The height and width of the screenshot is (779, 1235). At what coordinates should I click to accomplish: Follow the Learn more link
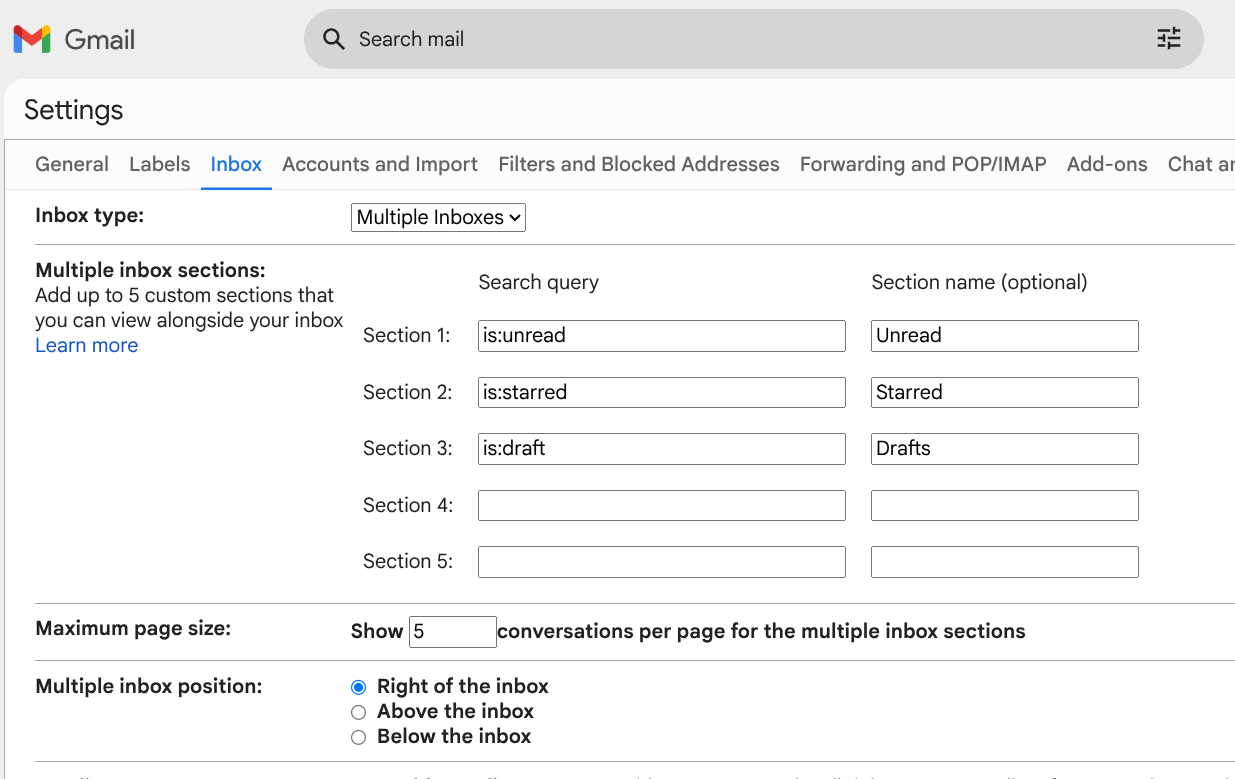pyautogui.click(x=87, y=345)
